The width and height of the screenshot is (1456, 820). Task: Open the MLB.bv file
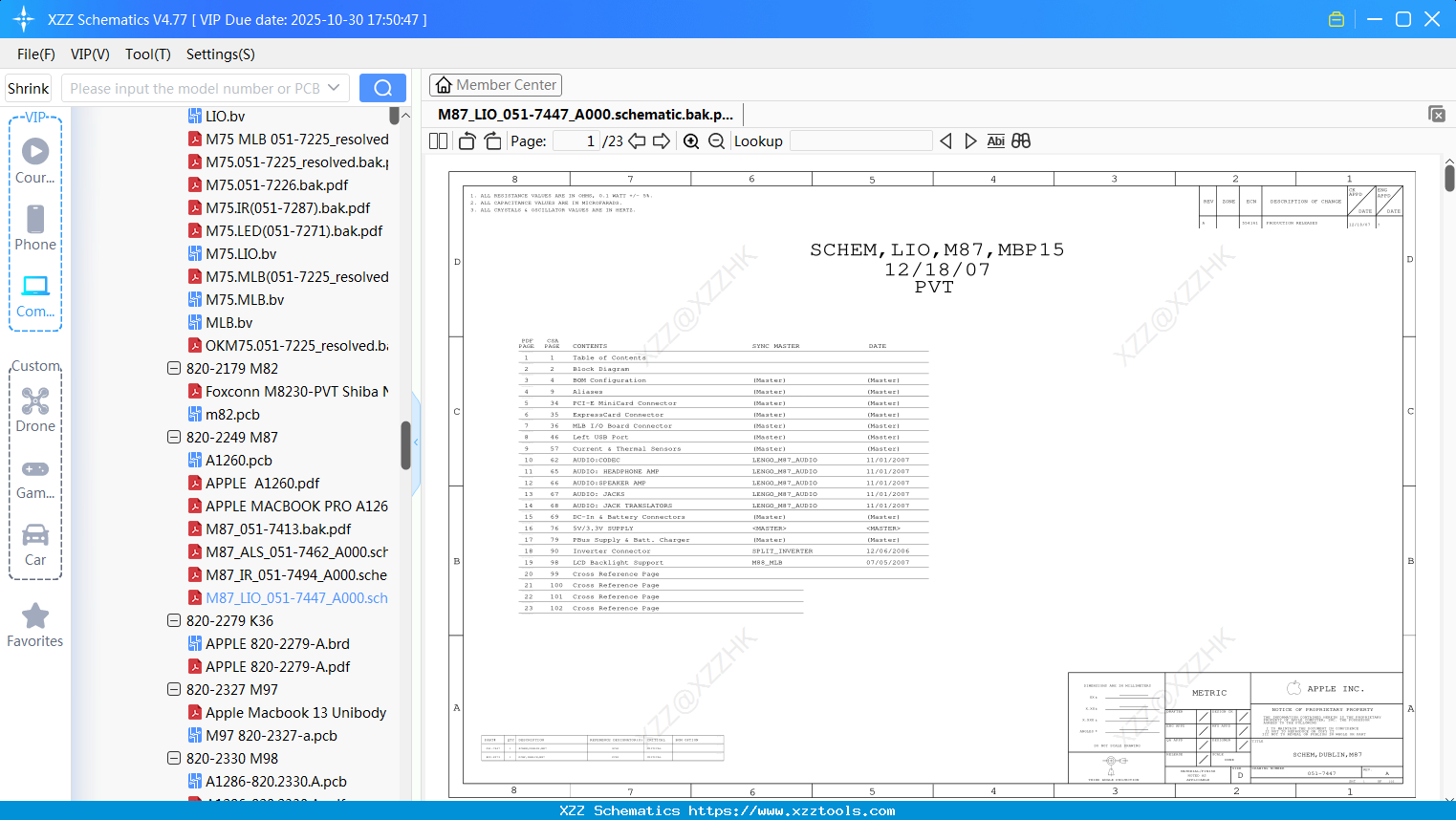(x=229, y=323)
